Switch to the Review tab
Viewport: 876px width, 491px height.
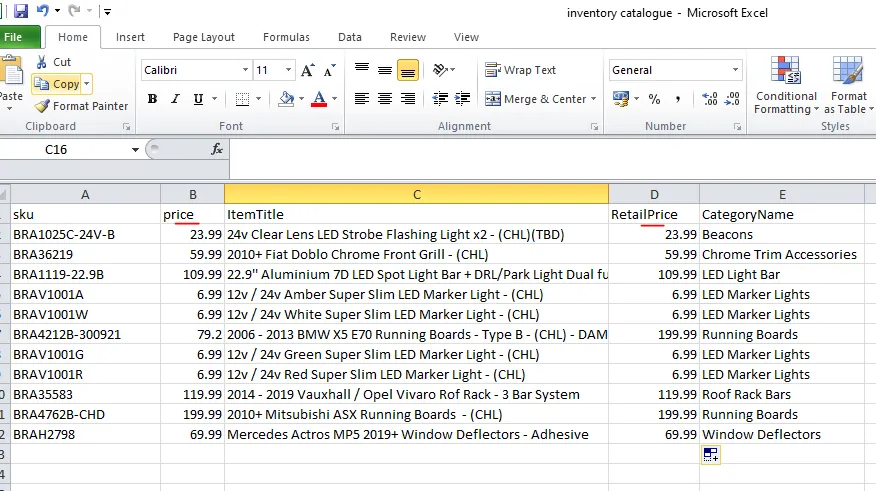(x=408, y=37)
